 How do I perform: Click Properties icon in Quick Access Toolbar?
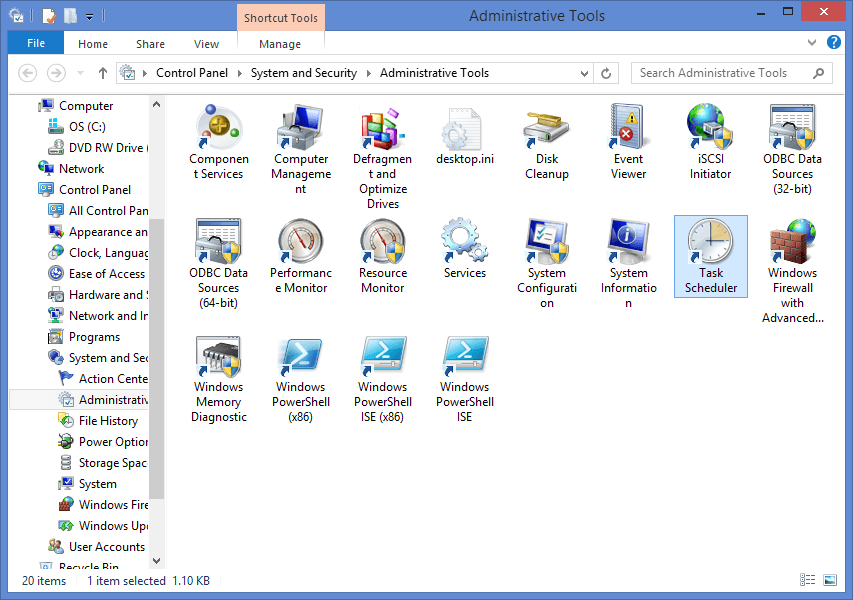pyautogui.click(x=49, y=17)
